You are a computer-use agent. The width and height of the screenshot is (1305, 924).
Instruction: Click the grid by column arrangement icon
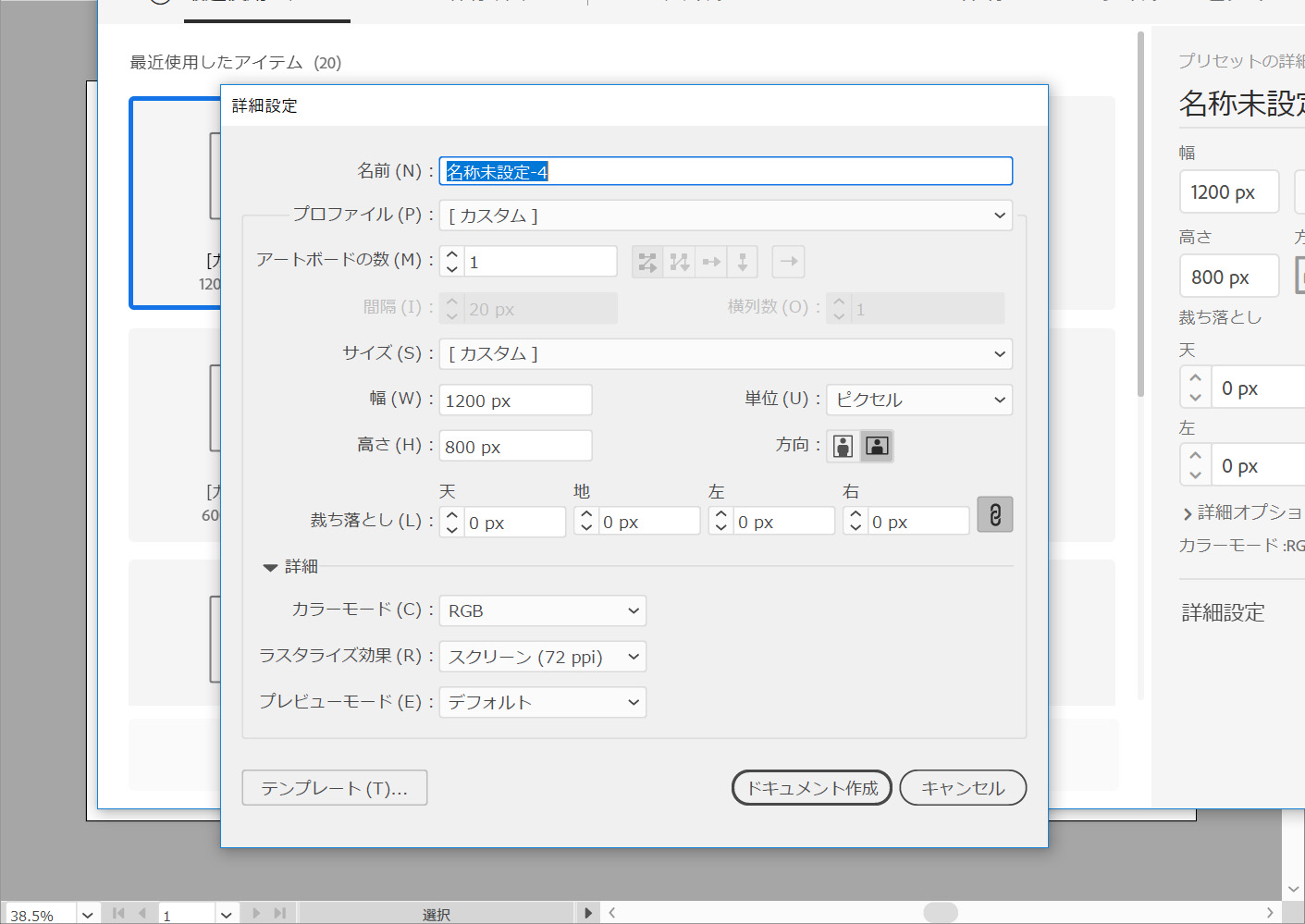pyautogui.click(x=680, y=263)
